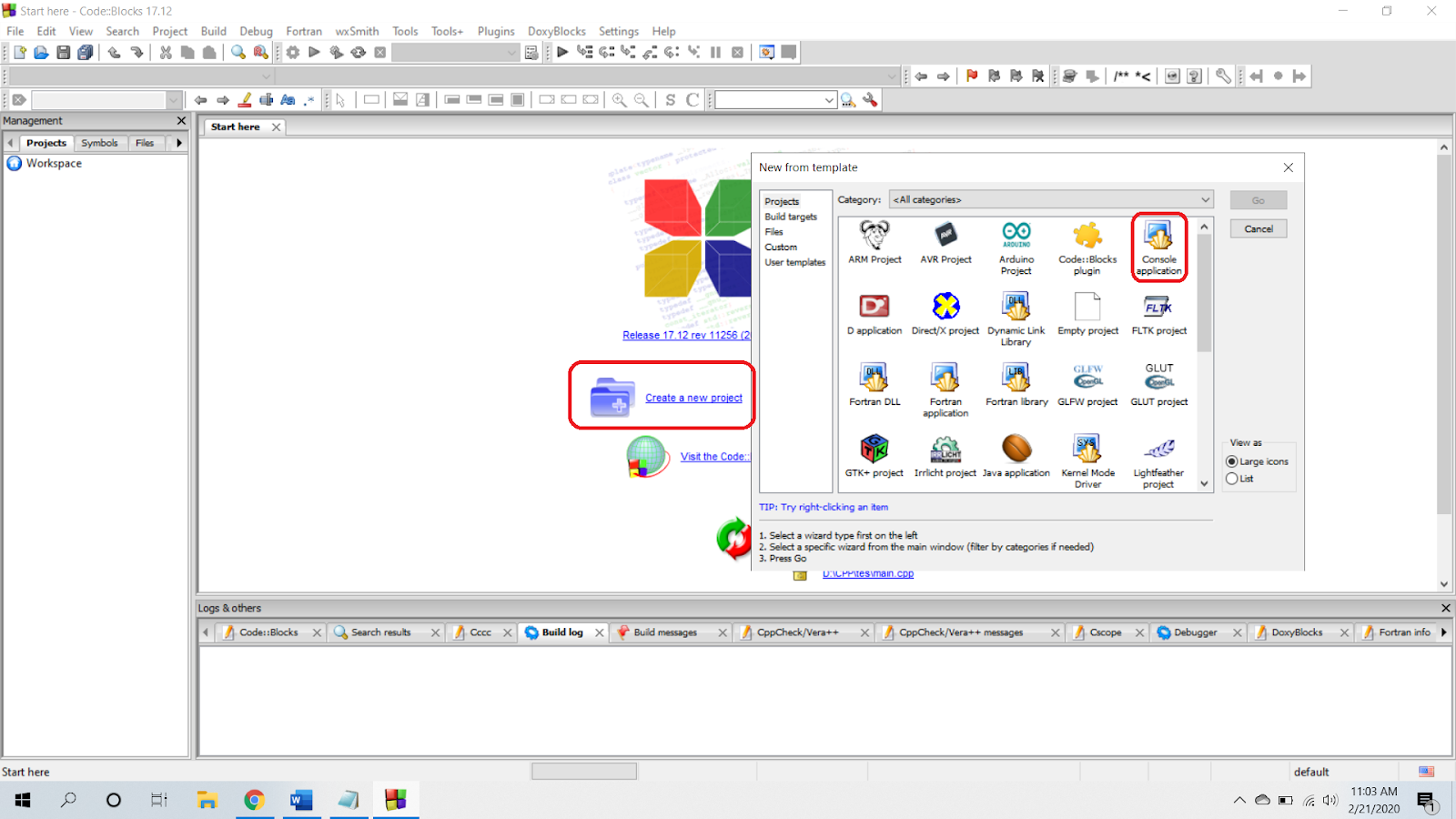Click the Visit the Code::Blocks link

[x=715, y=457]
